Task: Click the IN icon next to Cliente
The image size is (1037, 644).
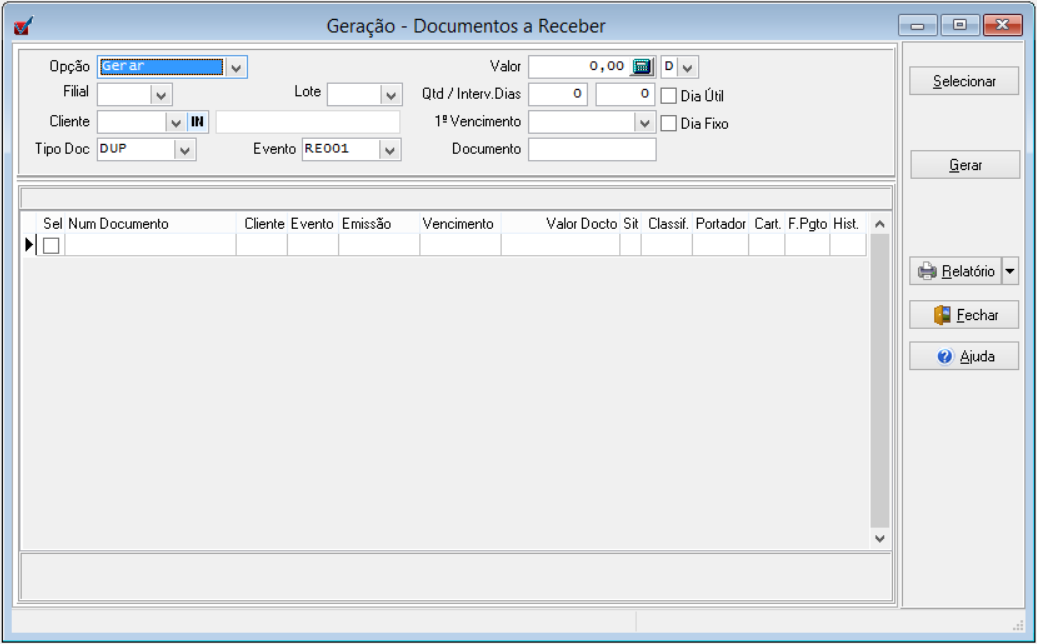Action: pos(198,122)
